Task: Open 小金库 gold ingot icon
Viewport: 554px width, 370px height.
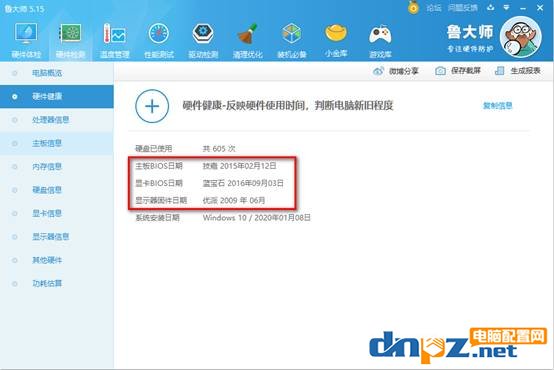Action: click(x=336, y=34)
